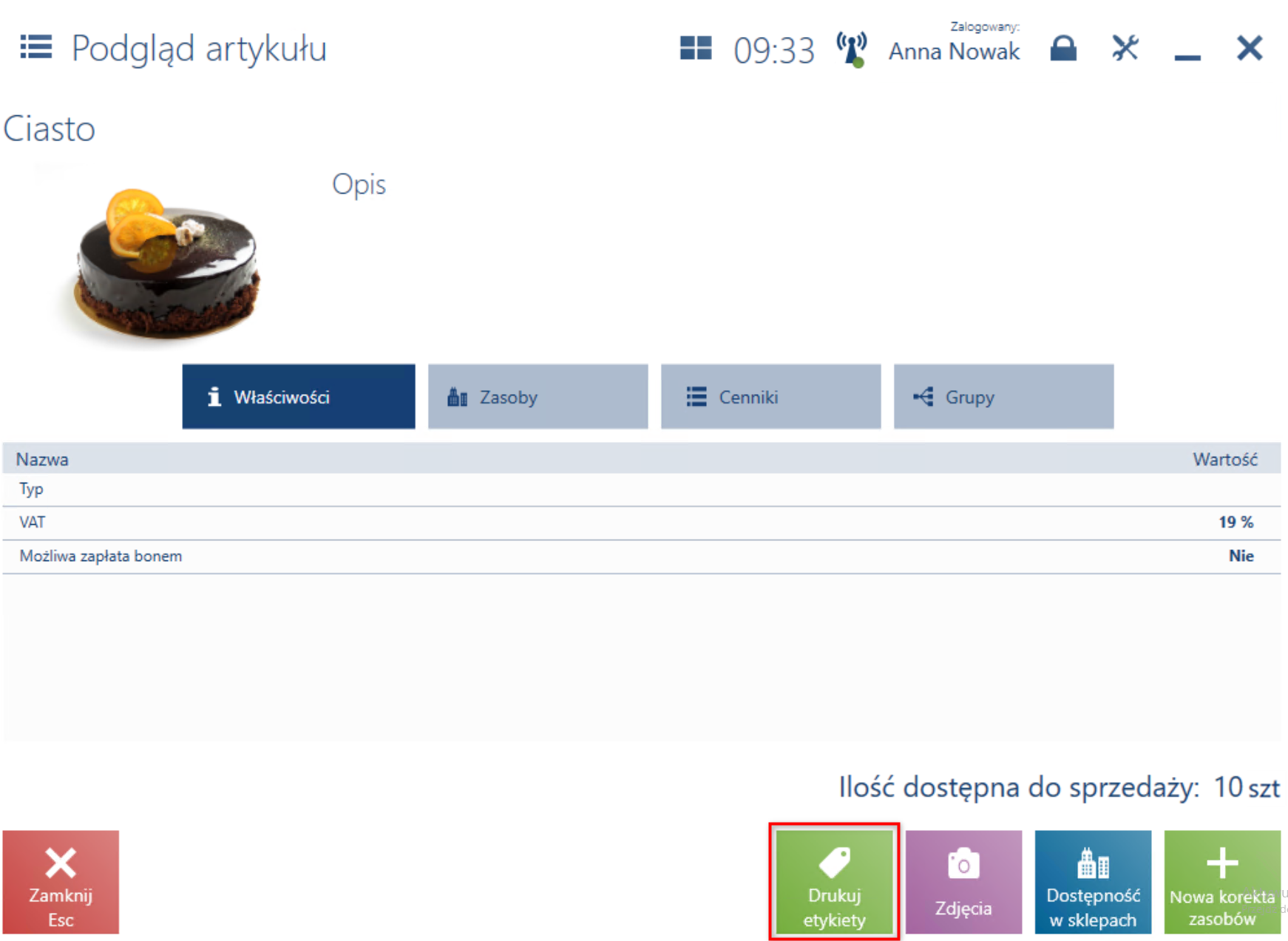Open settings via crossed tools icon

pos(1125,49)
